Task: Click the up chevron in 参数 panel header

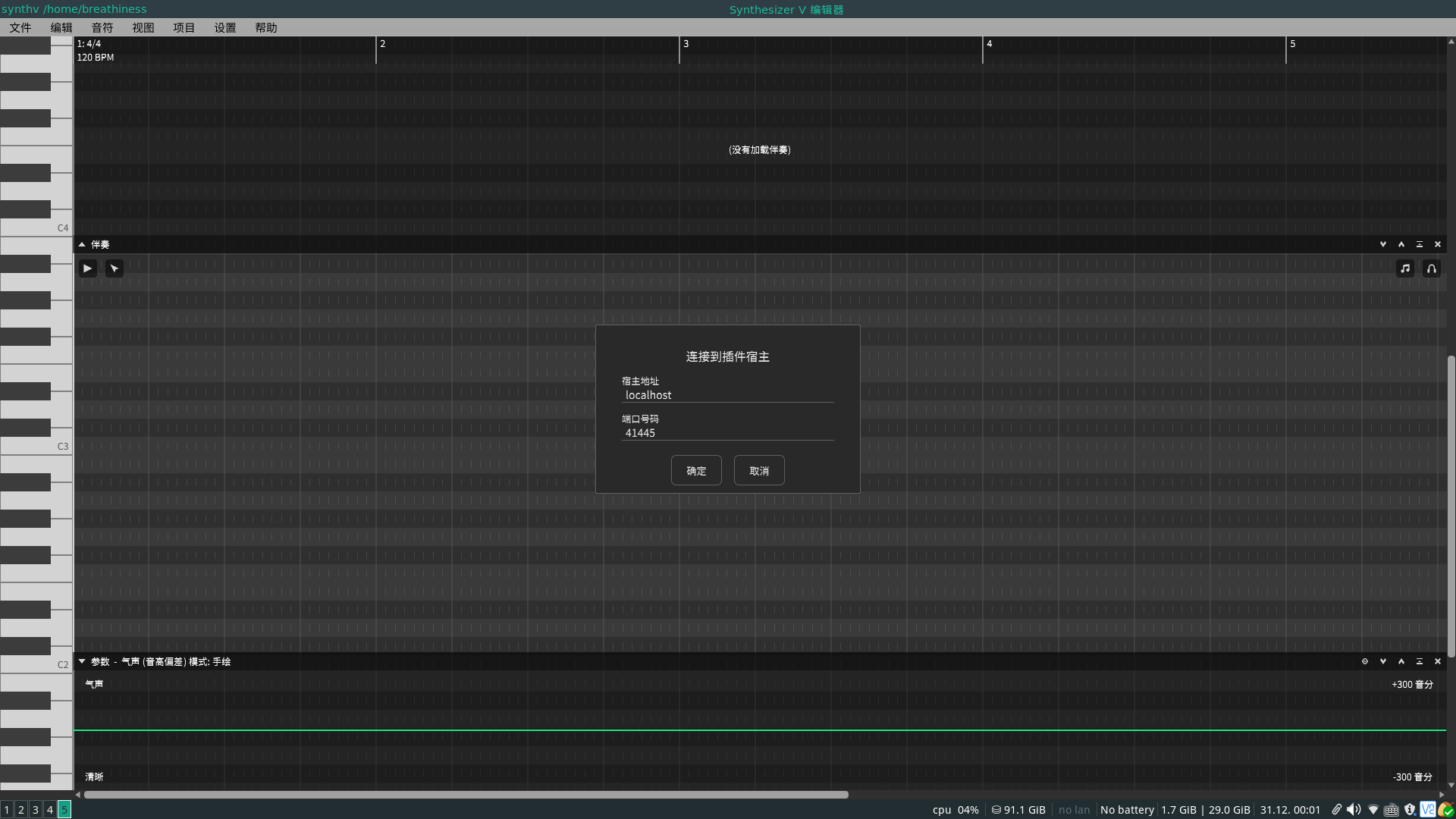Action: (1401, 661)
